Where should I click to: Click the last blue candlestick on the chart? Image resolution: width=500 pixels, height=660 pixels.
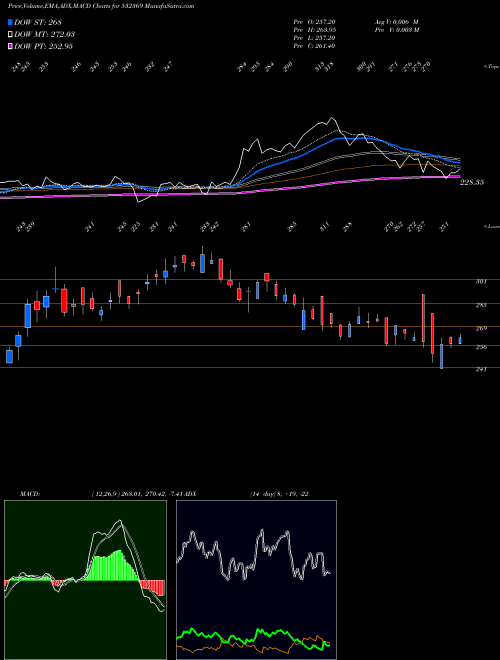pyautogui.click(x=460, y=340)
